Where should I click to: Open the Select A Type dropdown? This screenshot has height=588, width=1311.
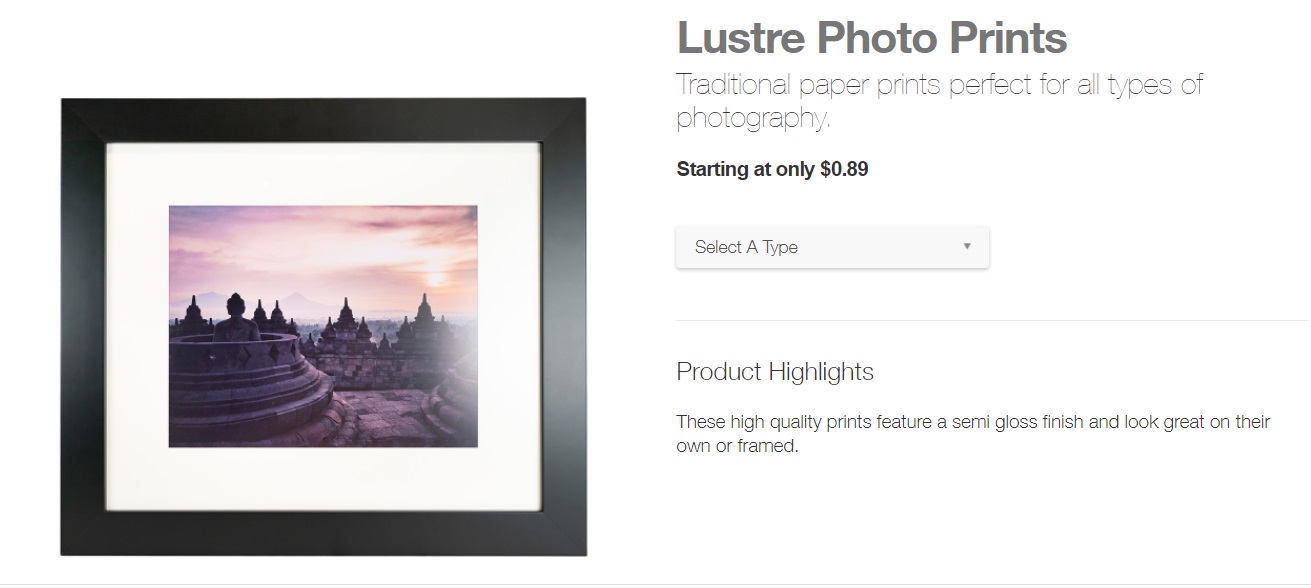click(832, 247)
